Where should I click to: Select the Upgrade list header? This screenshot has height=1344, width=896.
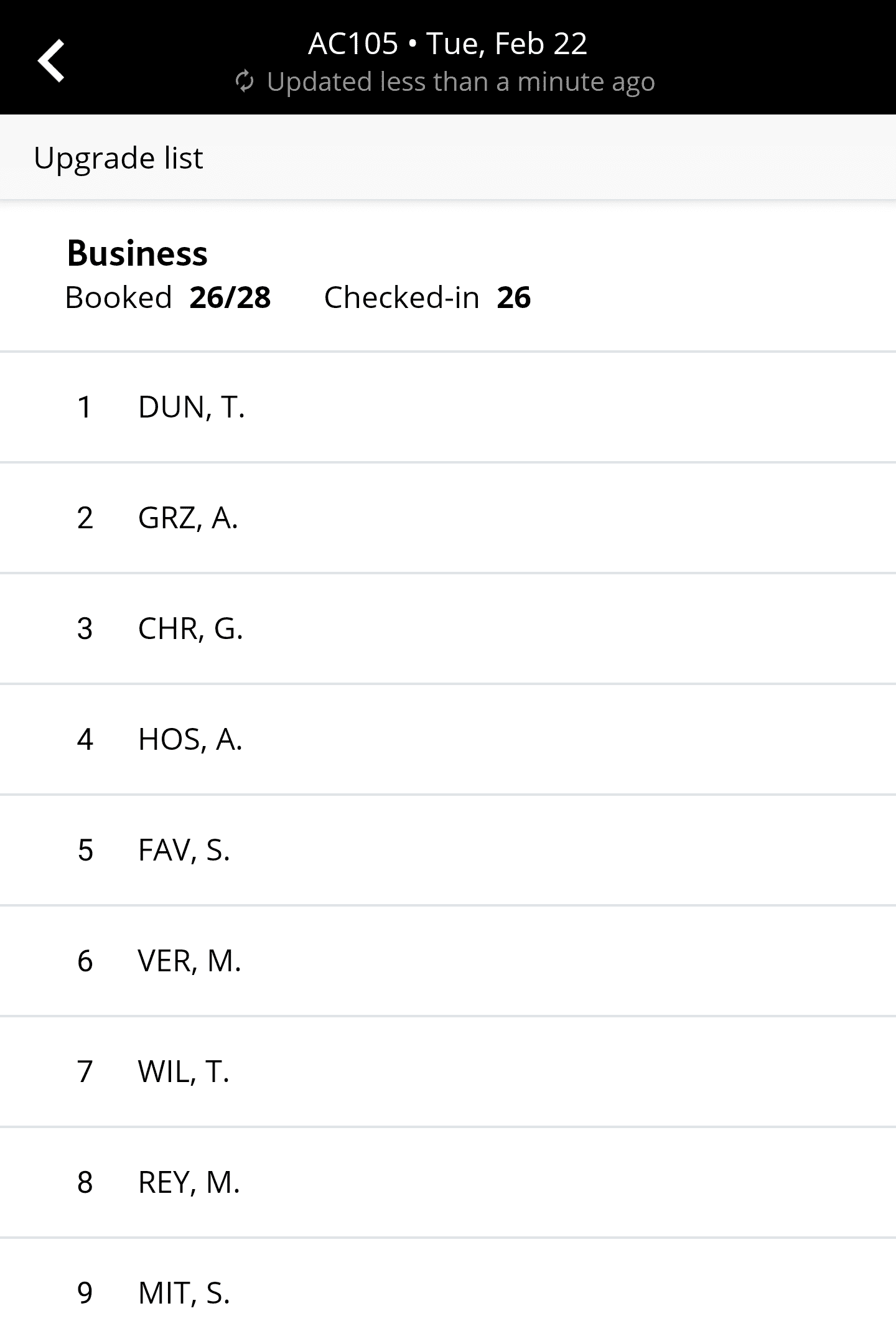(118, 158)
